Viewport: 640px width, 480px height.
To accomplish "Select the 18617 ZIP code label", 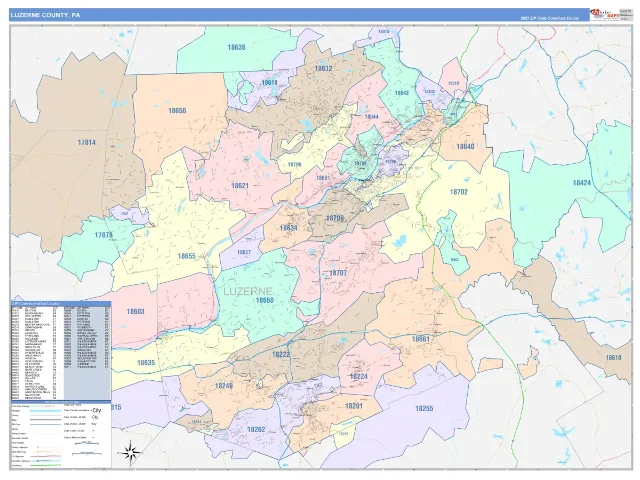I will click(x=244, y=252).
